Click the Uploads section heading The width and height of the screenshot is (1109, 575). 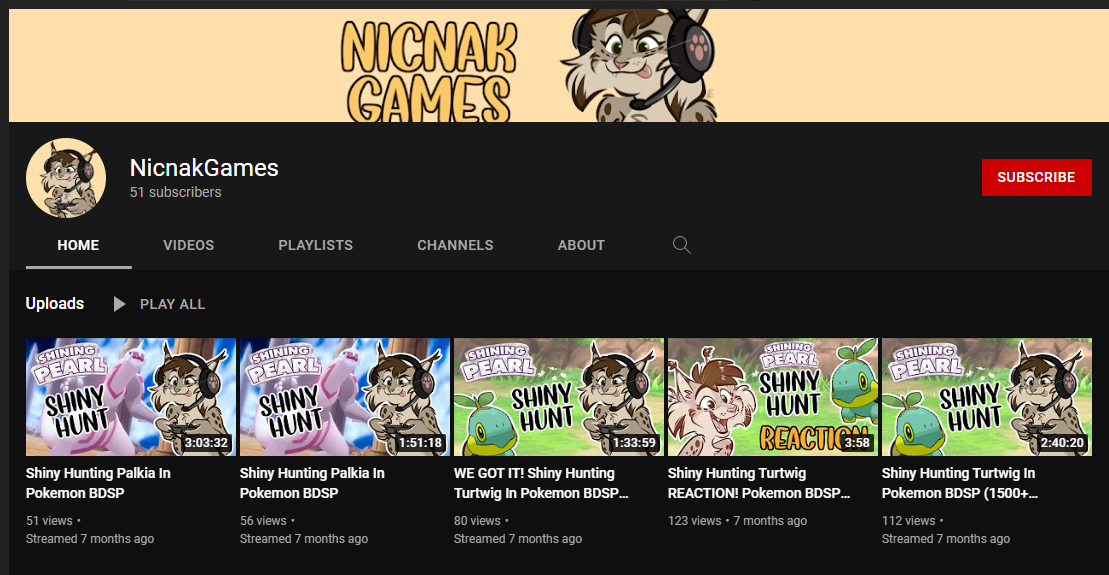pos(54,303)
